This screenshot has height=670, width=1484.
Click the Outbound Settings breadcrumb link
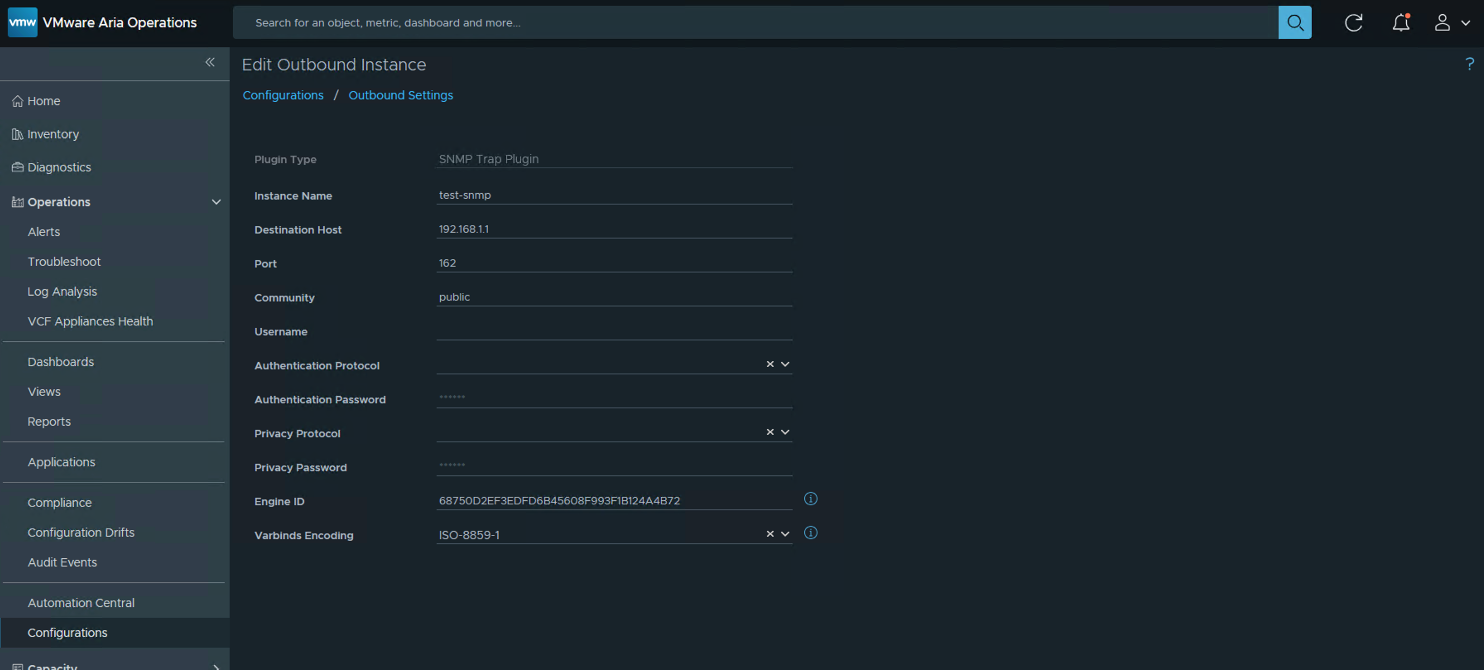coord(400,95)
